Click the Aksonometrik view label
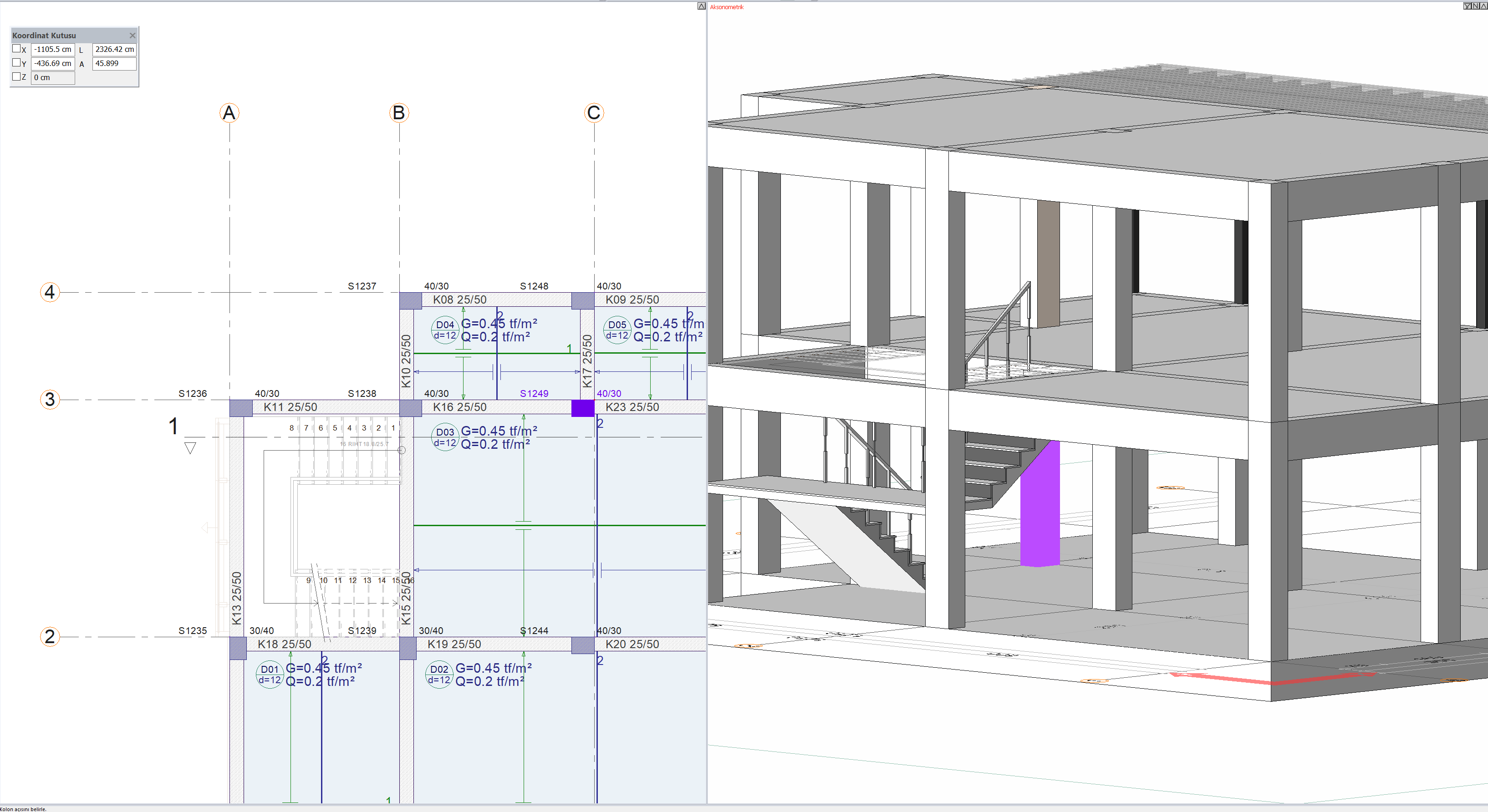The image size is (1488, 812). tap(727, 7)
